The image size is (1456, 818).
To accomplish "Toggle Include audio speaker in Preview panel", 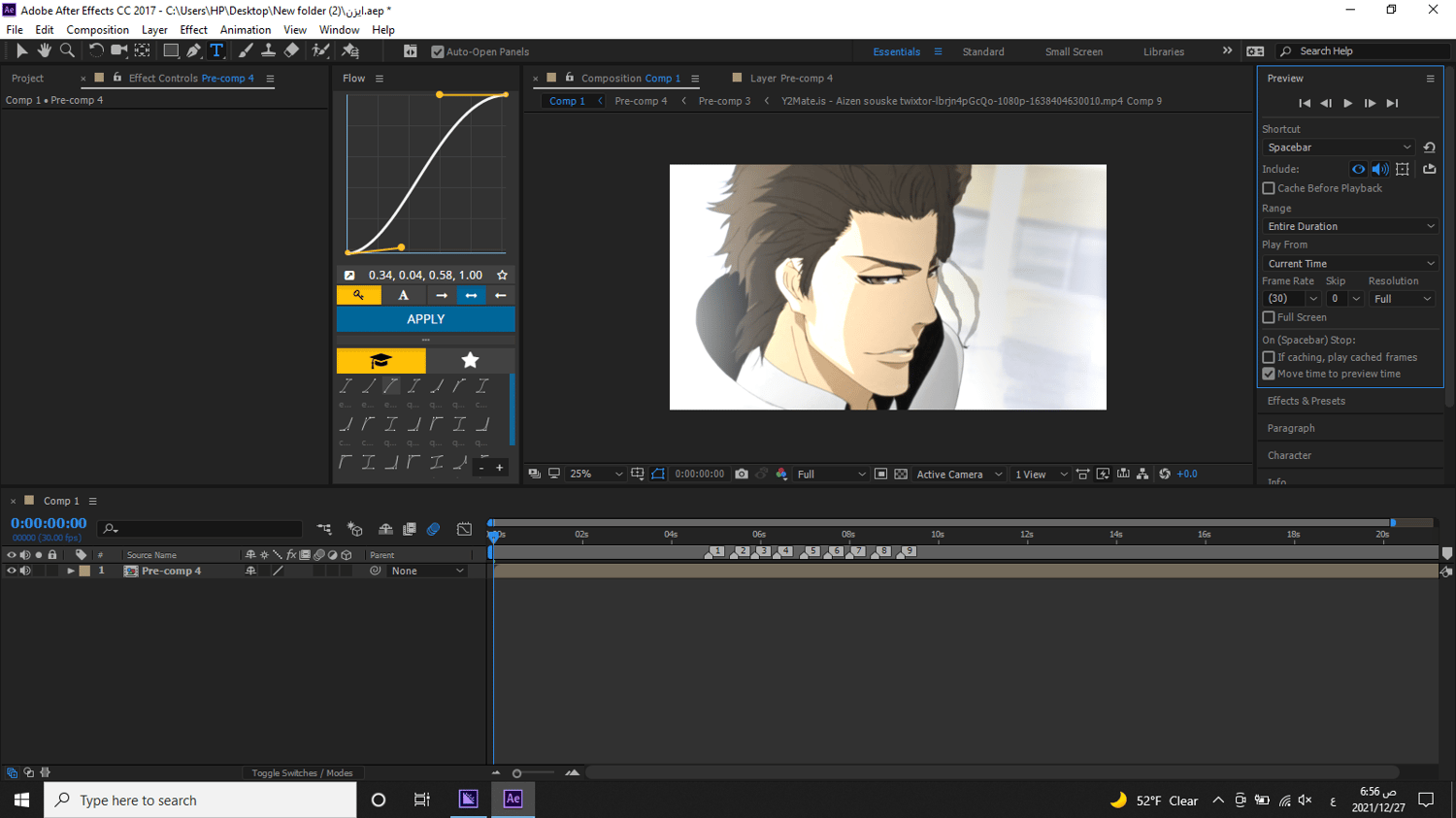I will [x=1379, y=169].
